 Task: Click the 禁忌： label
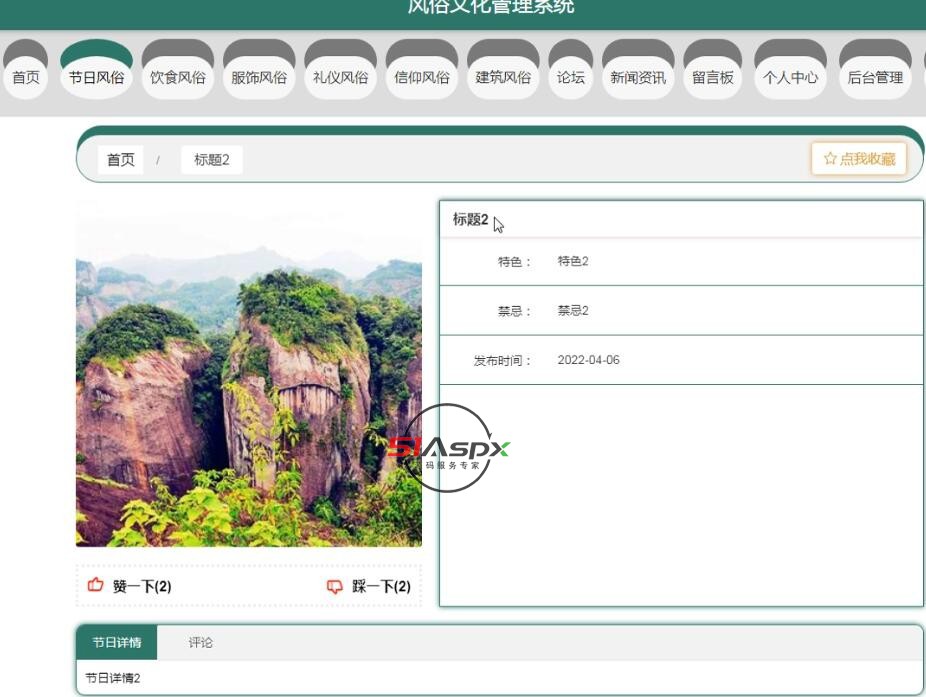[514, 311]
